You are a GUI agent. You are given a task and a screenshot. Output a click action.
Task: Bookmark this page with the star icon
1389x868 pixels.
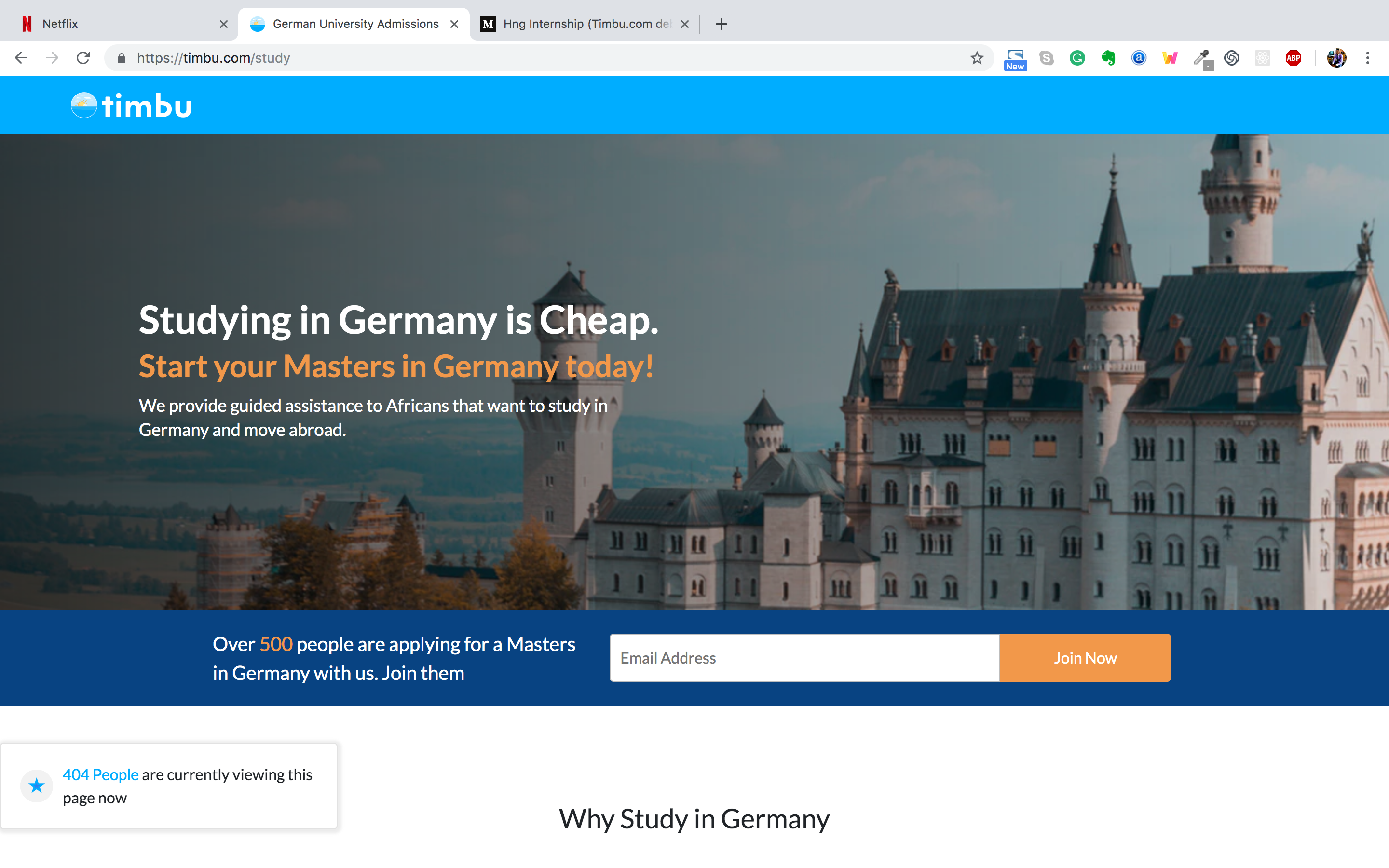976,58
